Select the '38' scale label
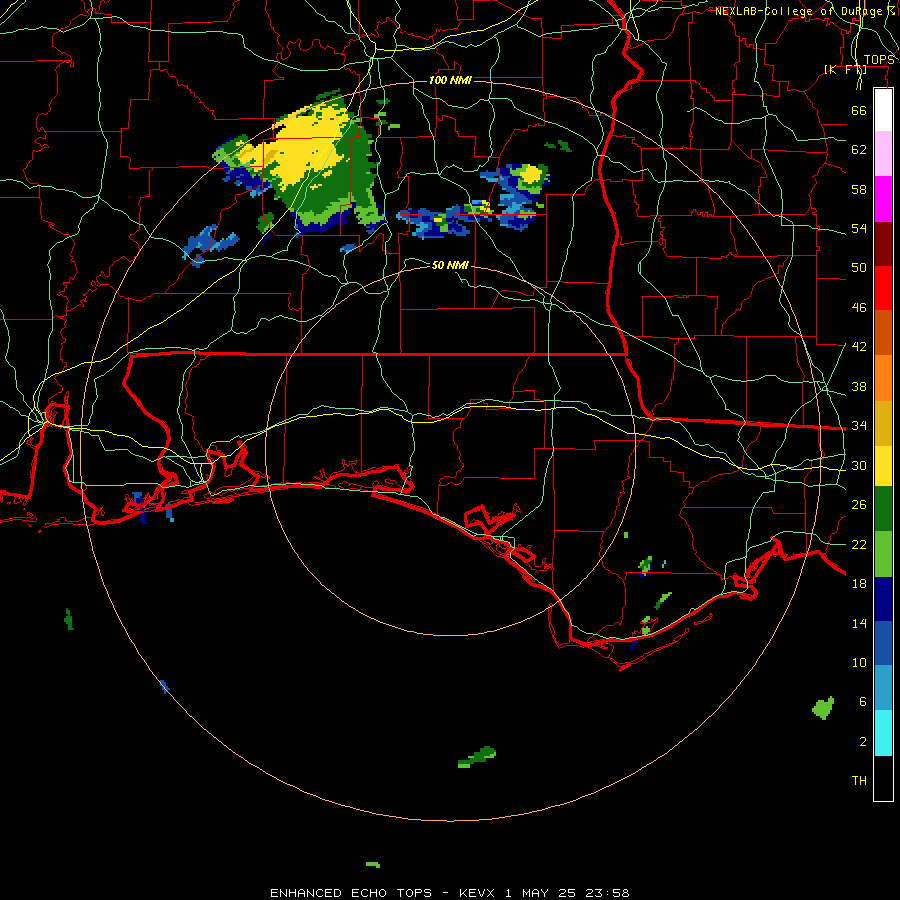This screenshot has height=900, width=900. point(859,386)
